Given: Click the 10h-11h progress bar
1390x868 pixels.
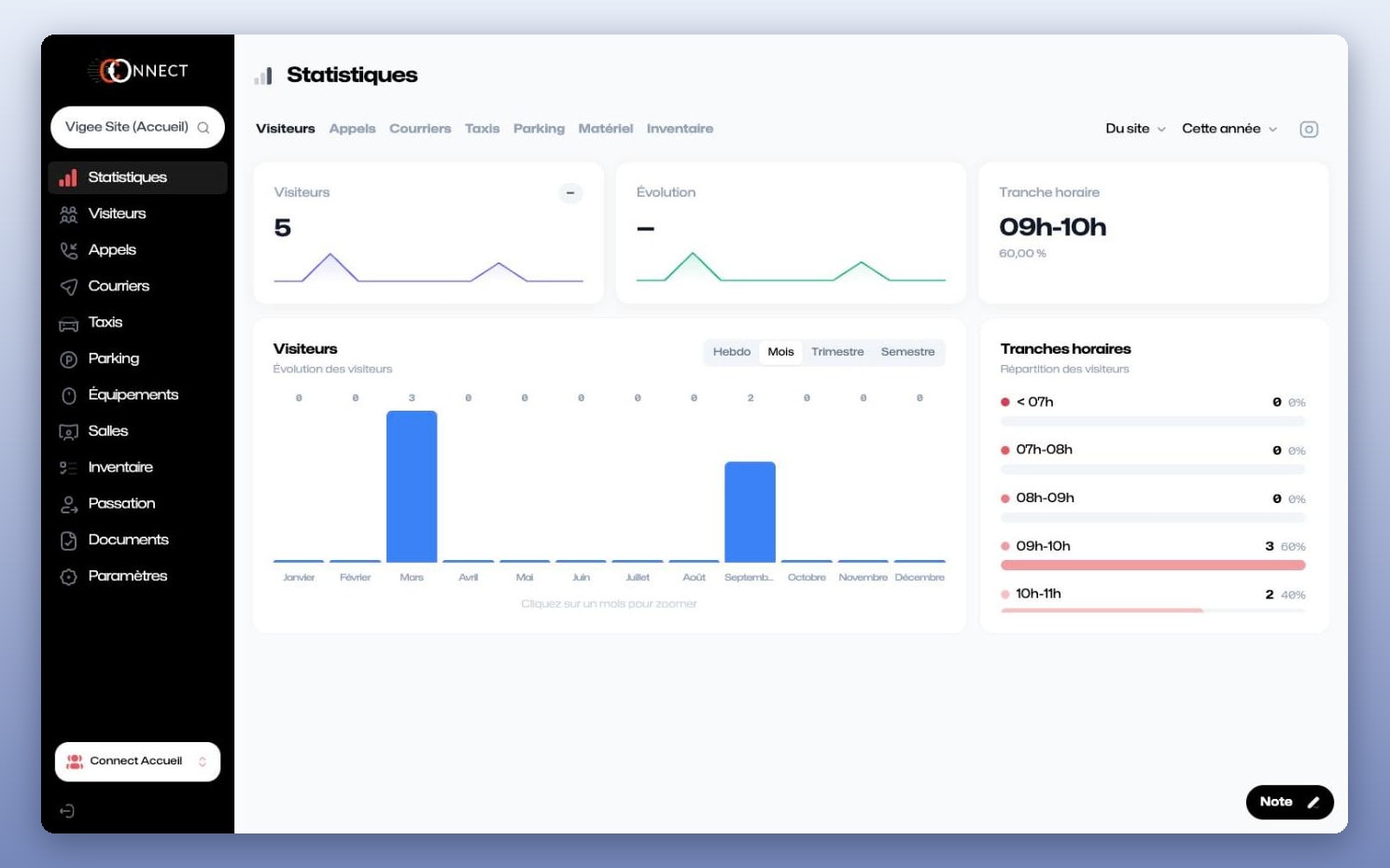Looking at the screenshot, I should coord(1153,610).
